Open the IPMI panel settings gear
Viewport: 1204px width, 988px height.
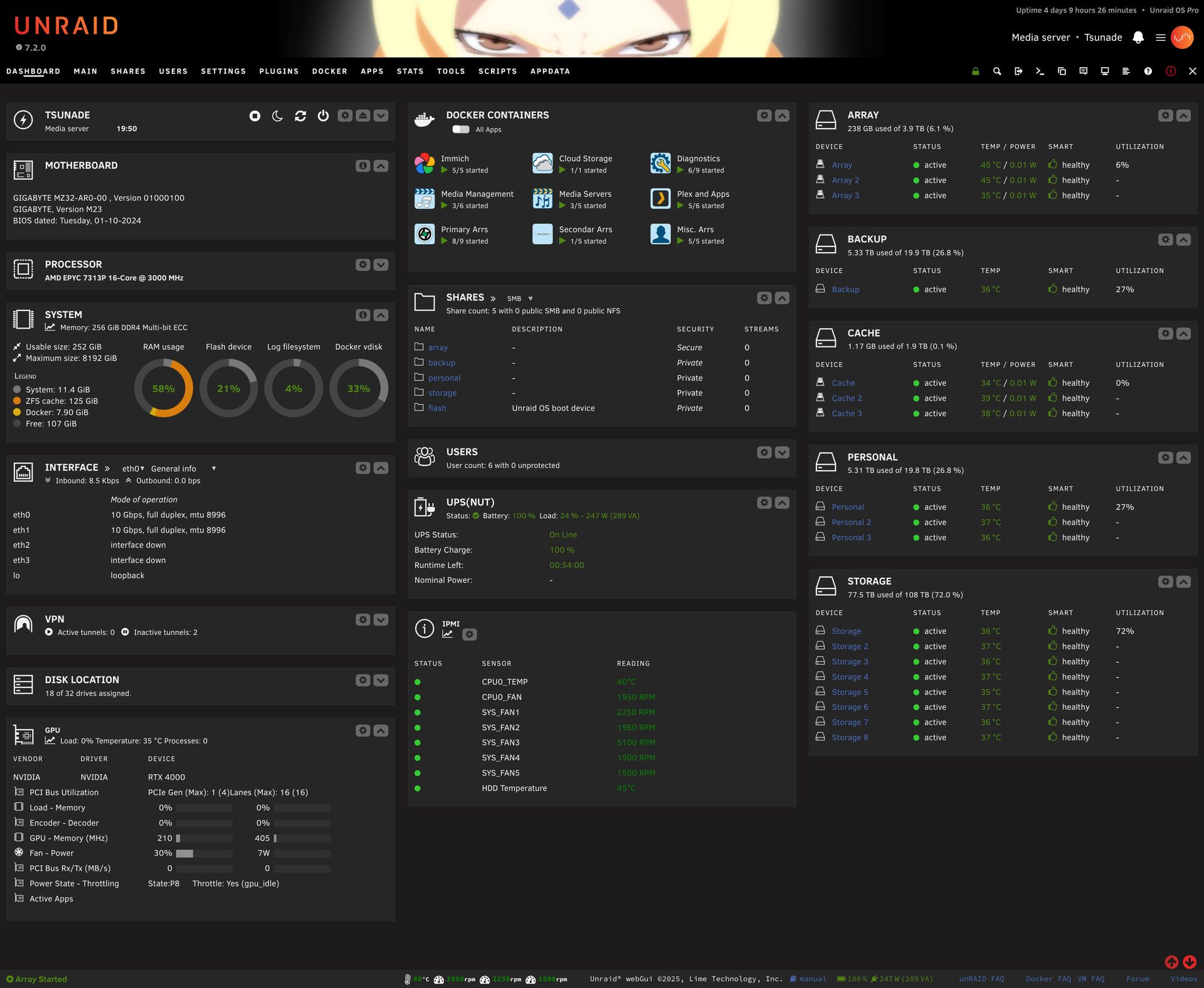[x=470, y=634]
